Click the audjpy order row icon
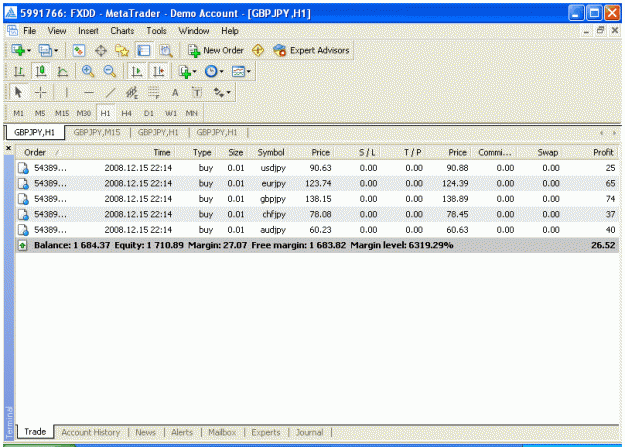 coord(23,230)
